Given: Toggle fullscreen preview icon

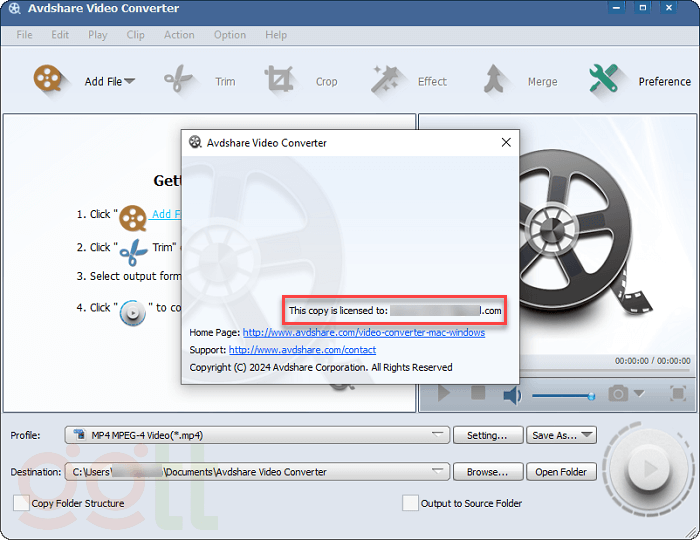Looking at the screenshot, I should [677, 394].
